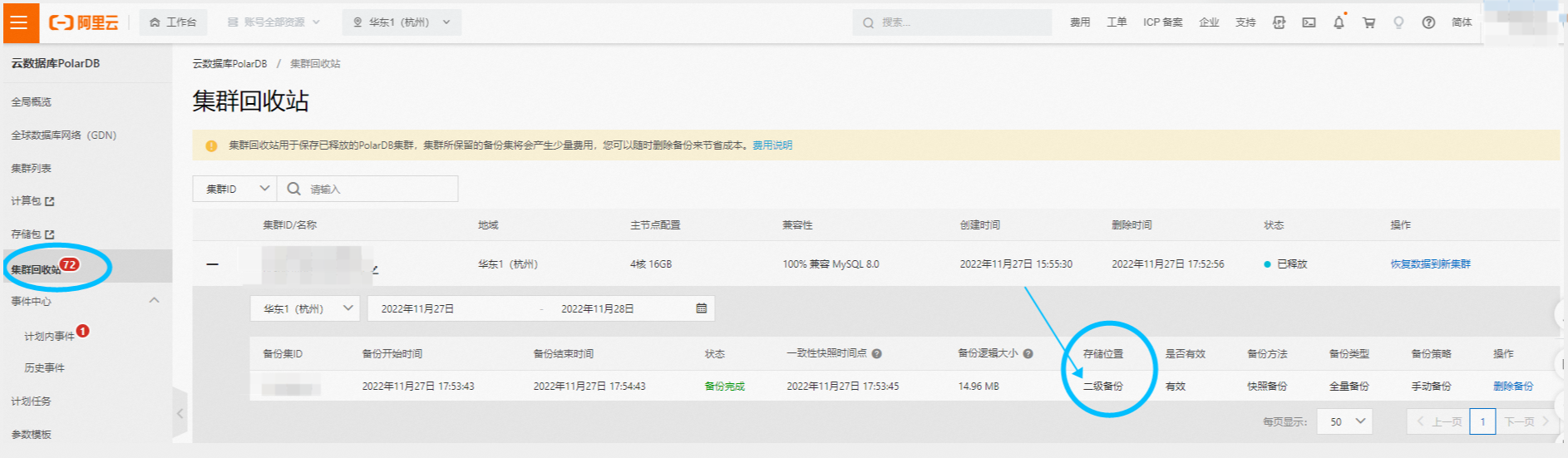Screen dimensions: 1568x458
Task: Open the orange hamburger main menu
Action: pos(19,22)
